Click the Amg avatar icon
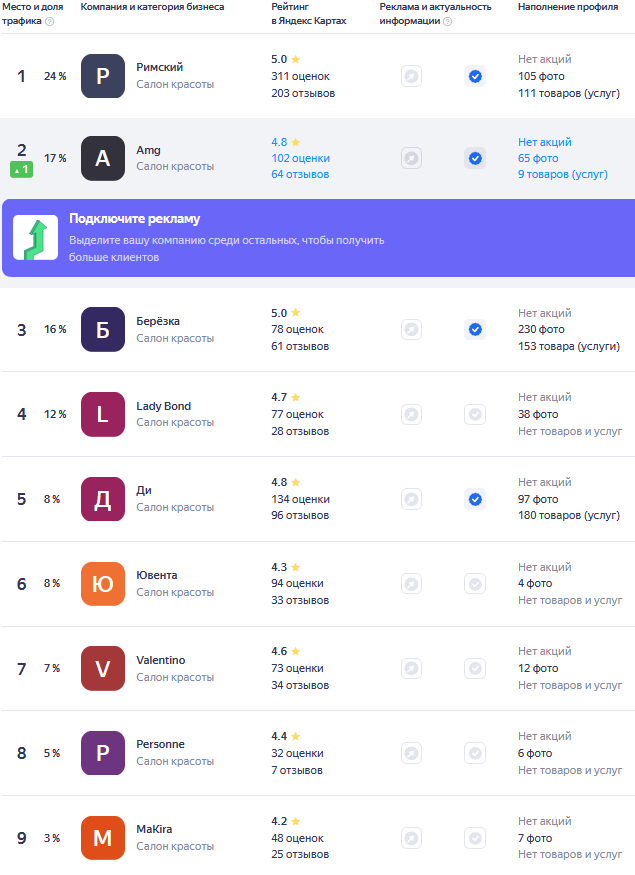Image resolution: width=635 pixels, height=875 pixels. (x=103, y=158)
